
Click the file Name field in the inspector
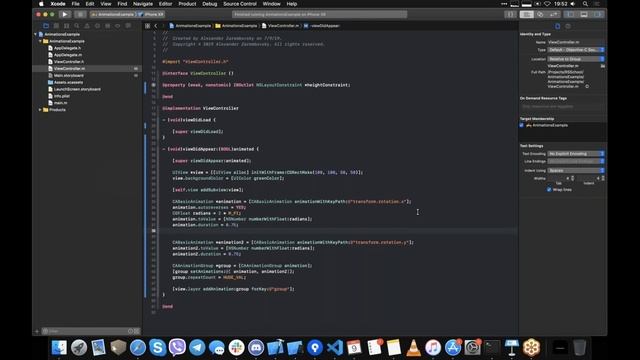click(x=576, y=42)
